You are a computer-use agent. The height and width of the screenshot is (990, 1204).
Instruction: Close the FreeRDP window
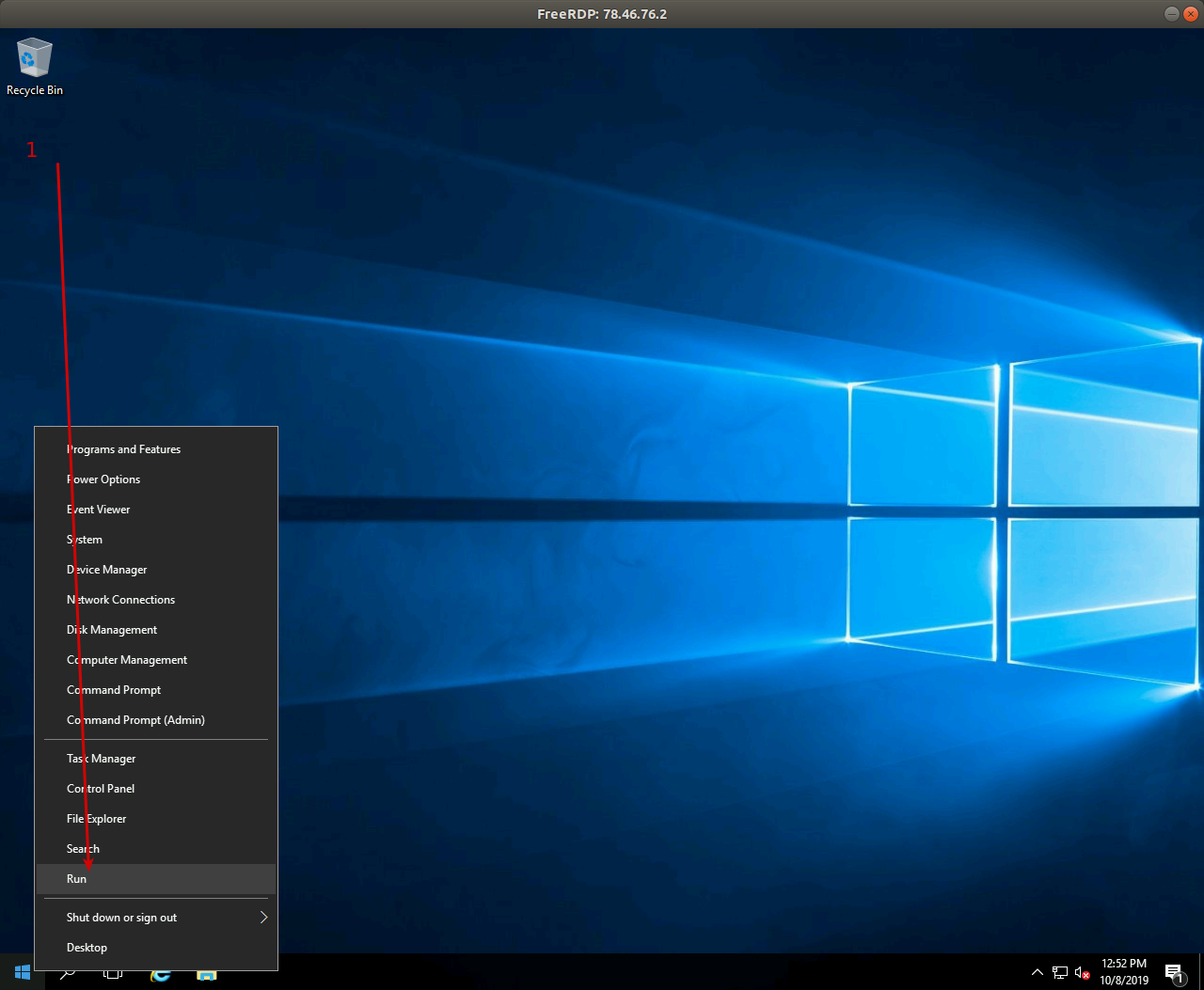pos(1190,13)
